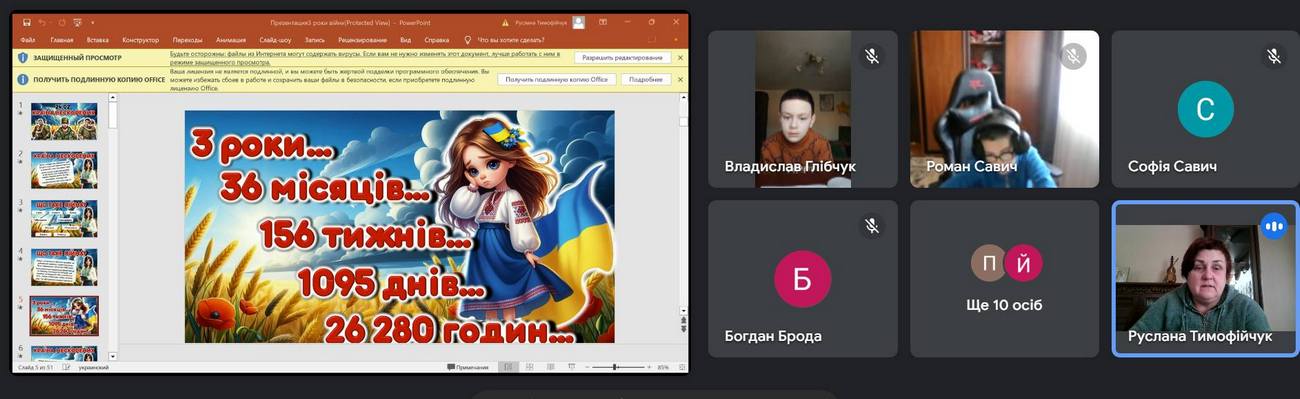This screenshot has width=1300, height=399.
Task: Expand the 'Ще 10 осіб' participants tile
Action: click(1004, 278)
